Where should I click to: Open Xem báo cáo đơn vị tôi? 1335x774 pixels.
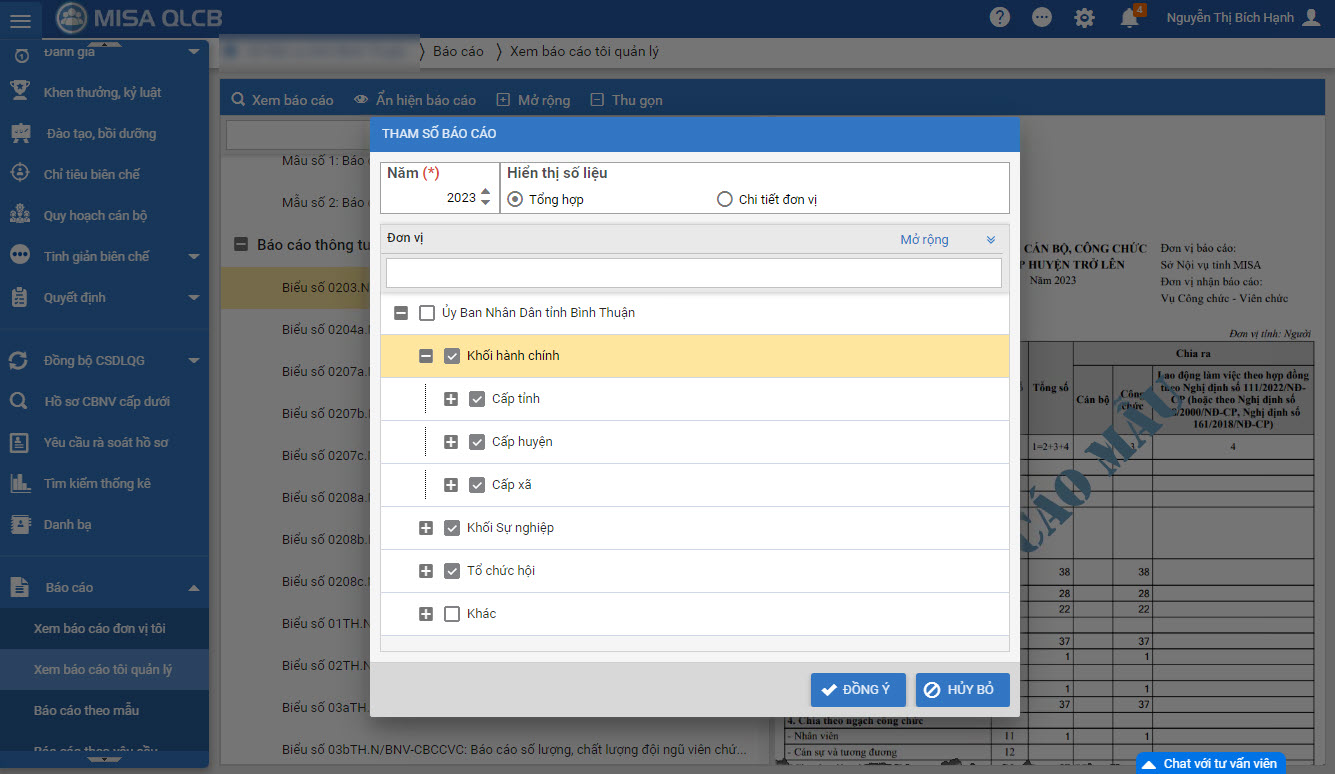[x=99, y=628]
